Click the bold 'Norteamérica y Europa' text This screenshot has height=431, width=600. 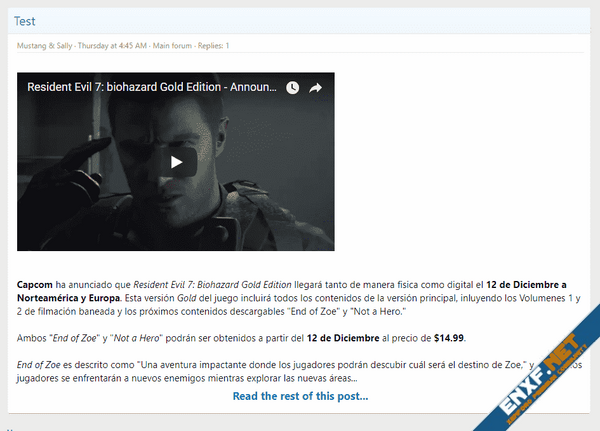68,298
